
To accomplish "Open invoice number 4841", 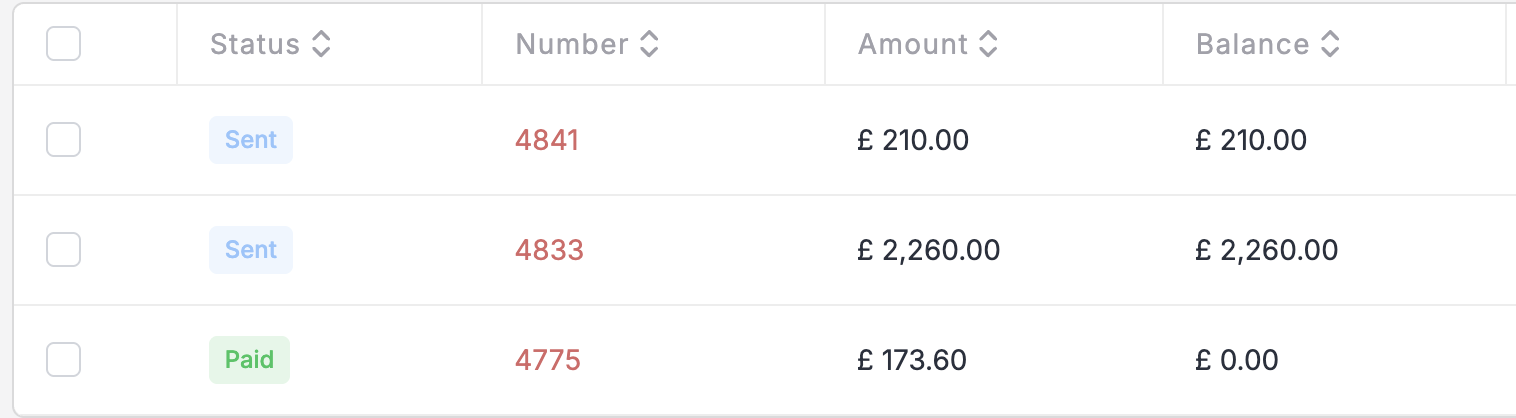I will click(547, 140).
